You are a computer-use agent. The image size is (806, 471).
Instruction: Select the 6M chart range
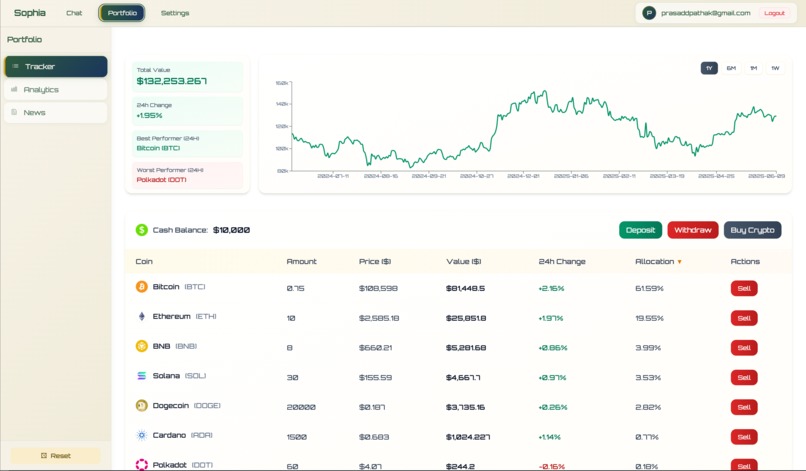731,68
